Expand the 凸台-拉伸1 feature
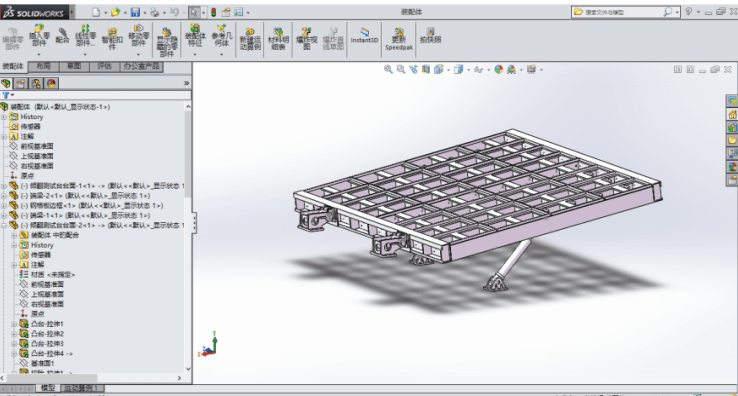 click(14, 324)
